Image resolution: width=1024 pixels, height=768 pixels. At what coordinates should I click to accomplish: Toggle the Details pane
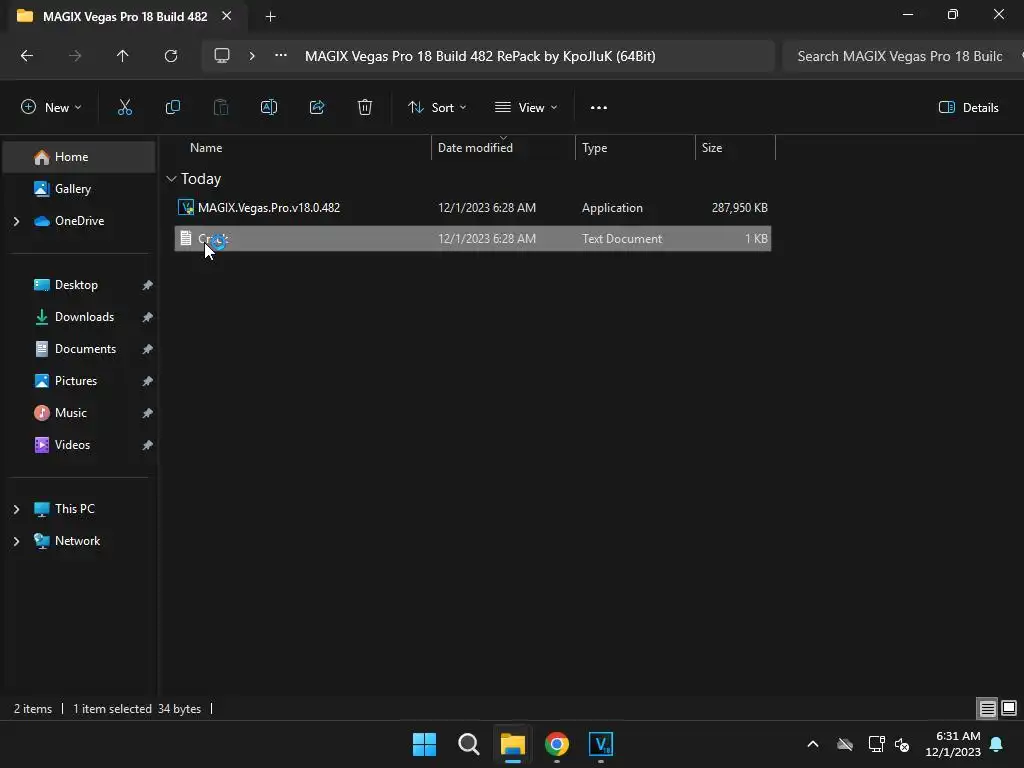click(x=968, y=108)
